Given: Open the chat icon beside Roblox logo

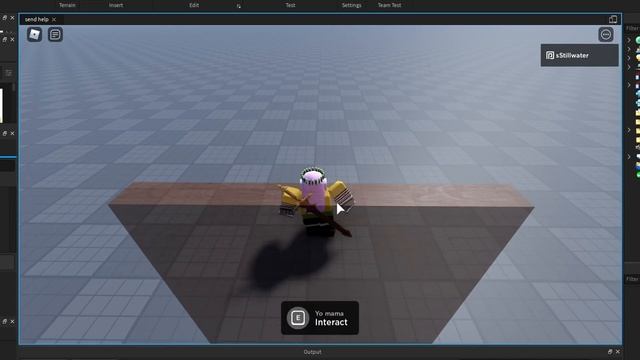Looking at the screenshot, I should coord(55,35).
